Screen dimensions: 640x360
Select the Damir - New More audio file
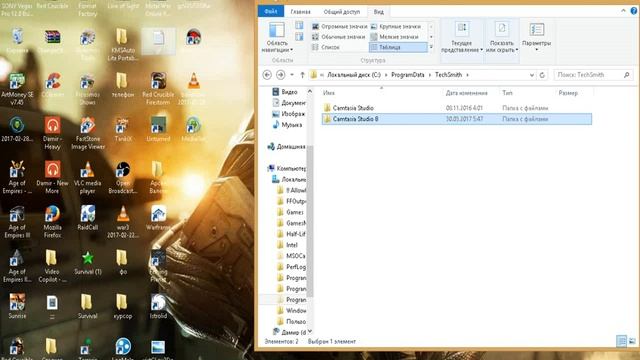(52, 178)
